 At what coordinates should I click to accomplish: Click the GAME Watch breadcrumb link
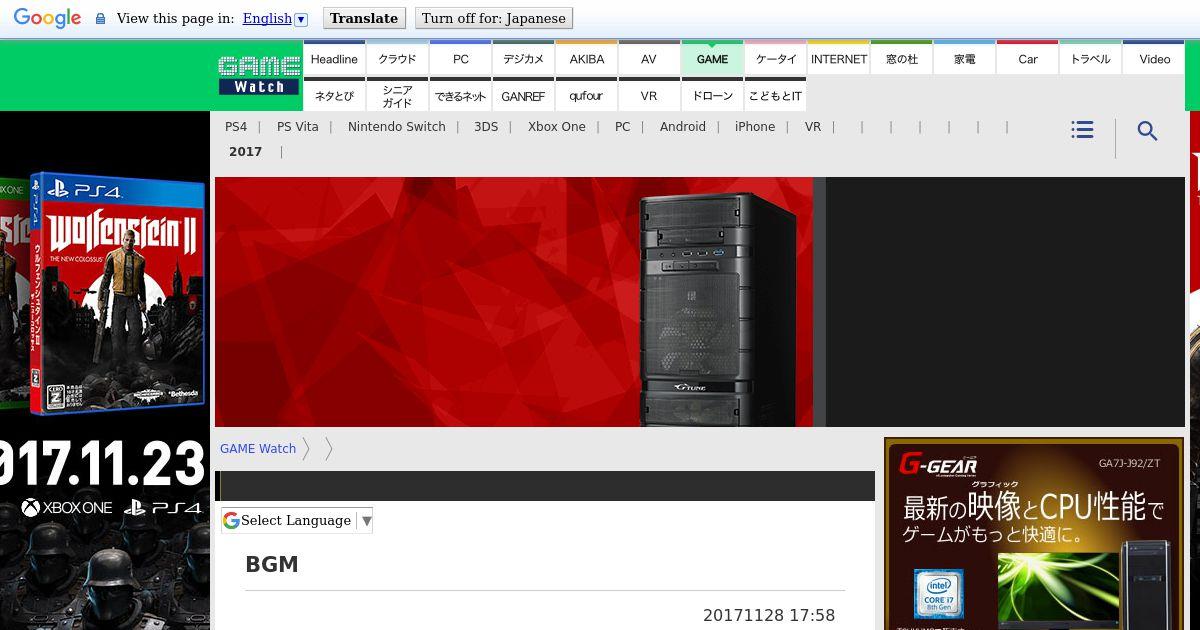[258, 449]
